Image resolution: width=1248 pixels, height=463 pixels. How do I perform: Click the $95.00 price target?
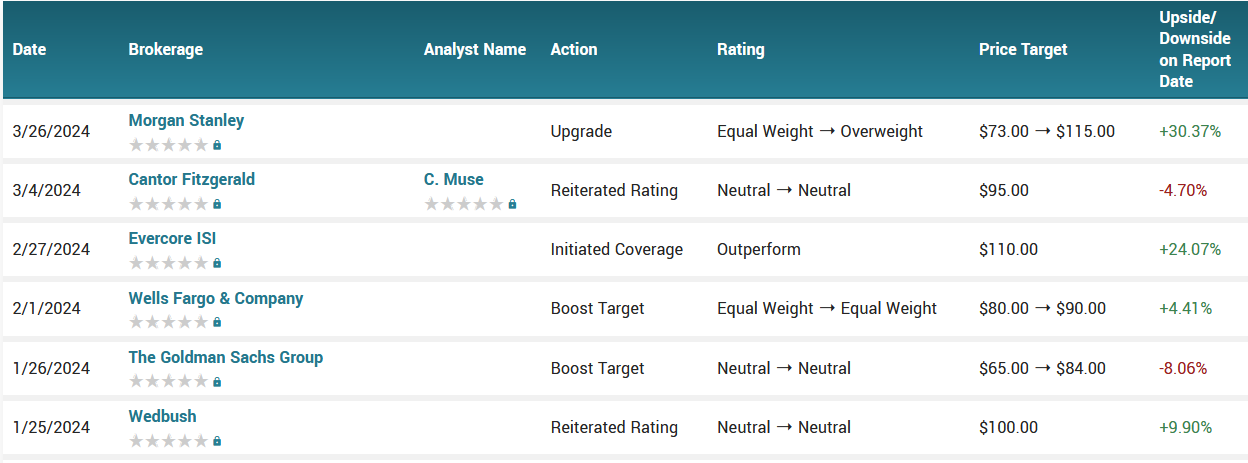pyautogui.click(x=1004, y=190)
